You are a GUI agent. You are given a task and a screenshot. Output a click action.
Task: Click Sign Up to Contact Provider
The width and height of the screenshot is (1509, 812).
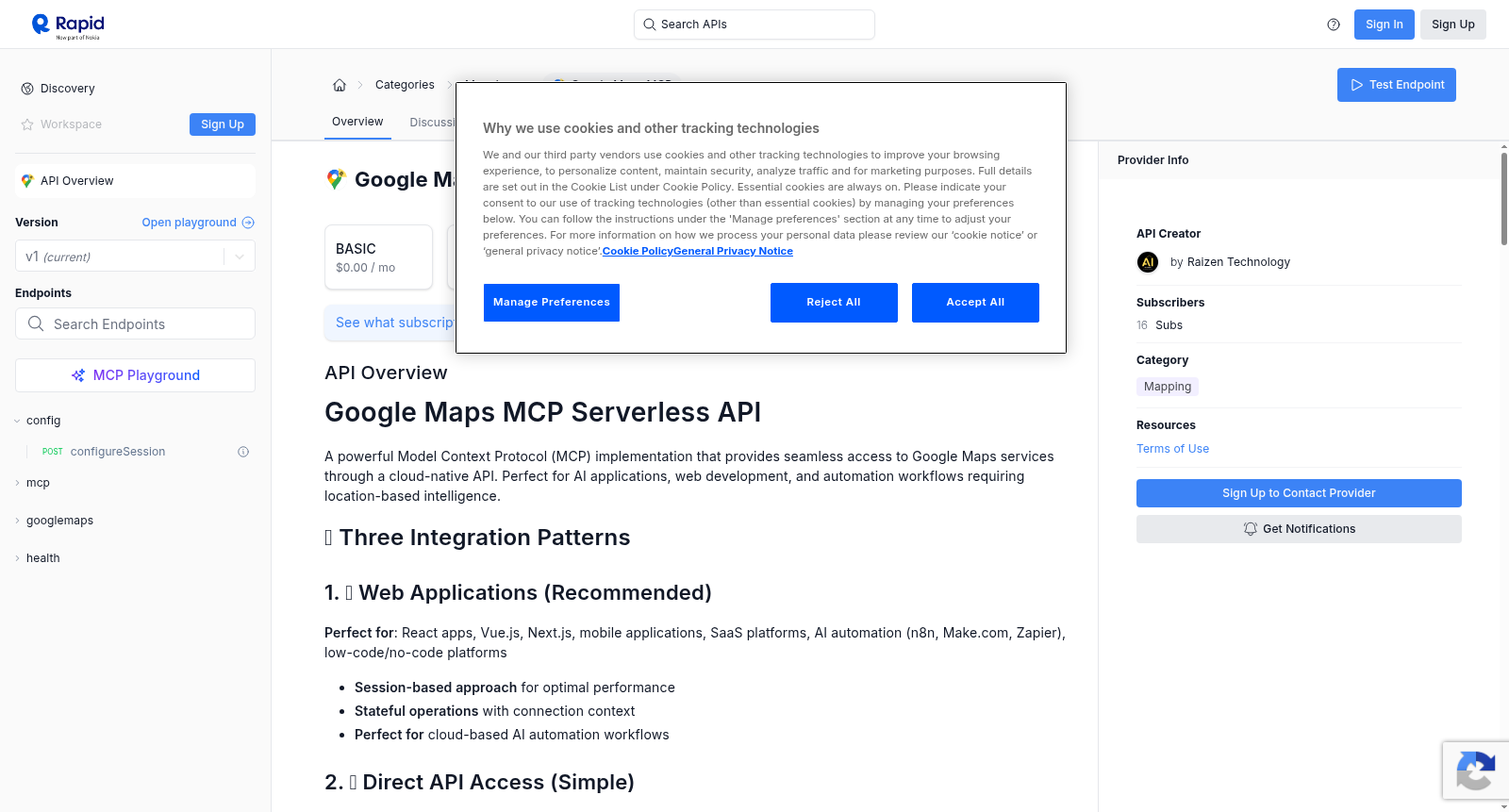click(1299, 493)
